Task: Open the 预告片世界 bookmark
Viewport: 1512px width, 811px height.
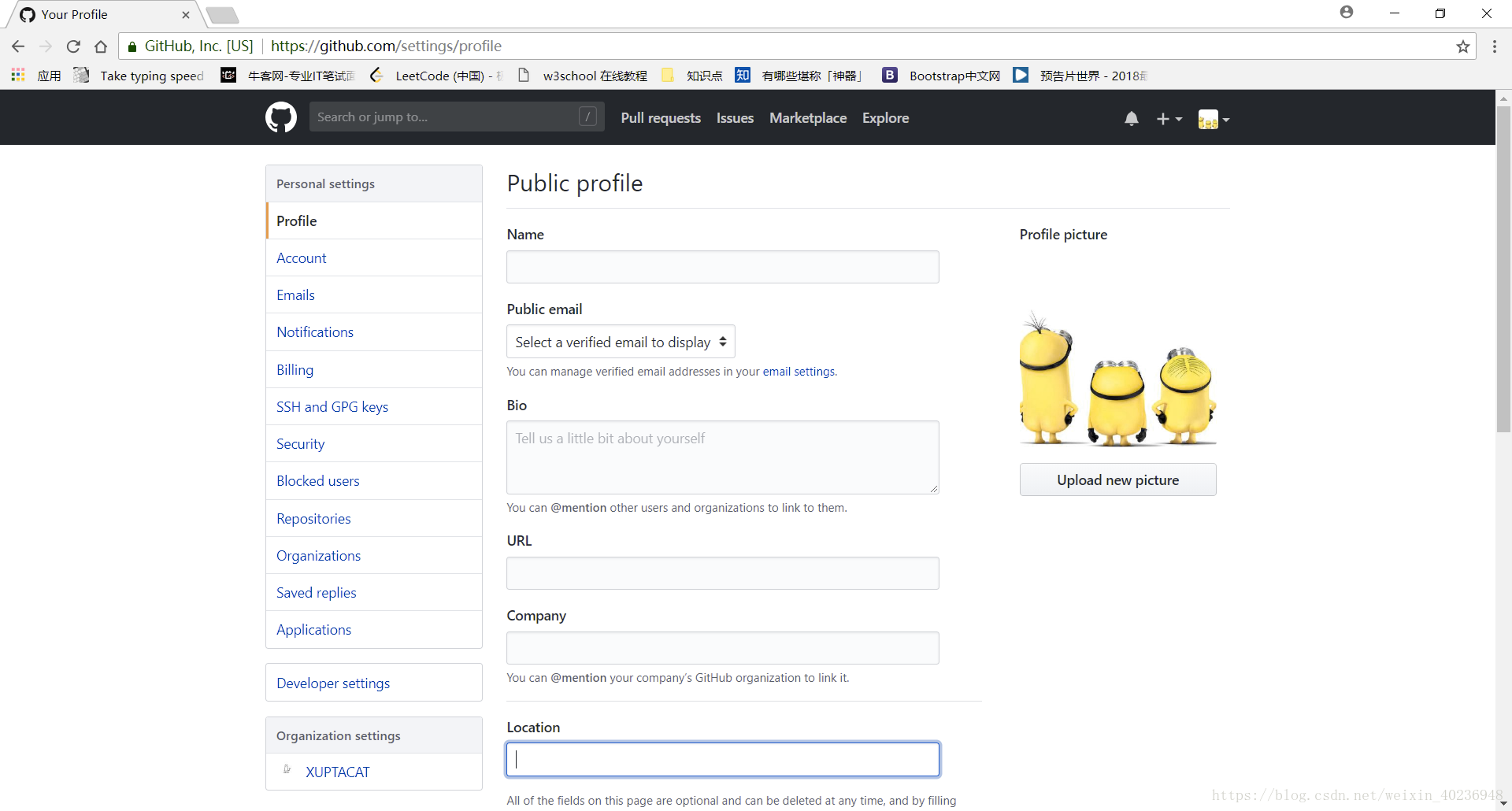Action: point(1080,76)
